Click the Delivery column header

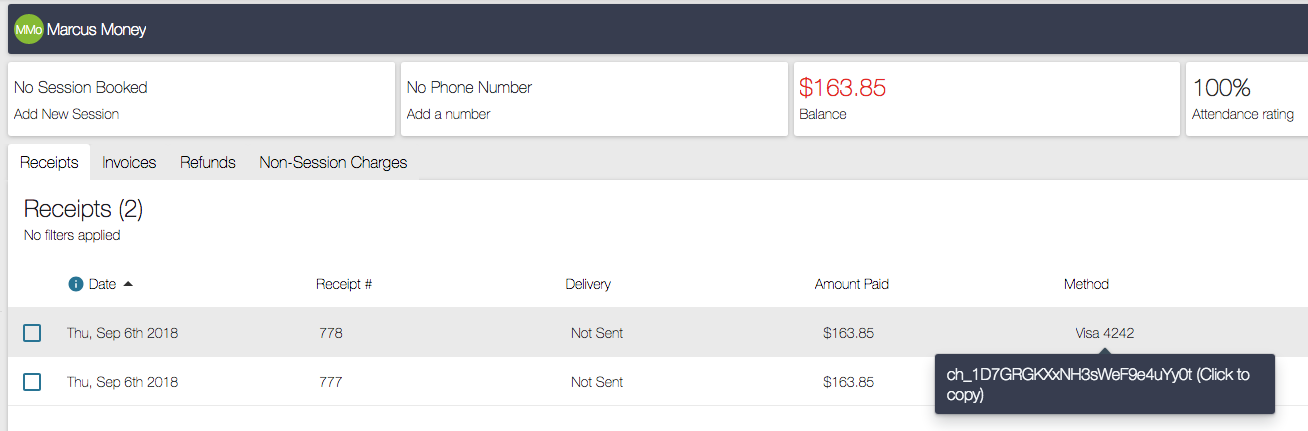588,284
